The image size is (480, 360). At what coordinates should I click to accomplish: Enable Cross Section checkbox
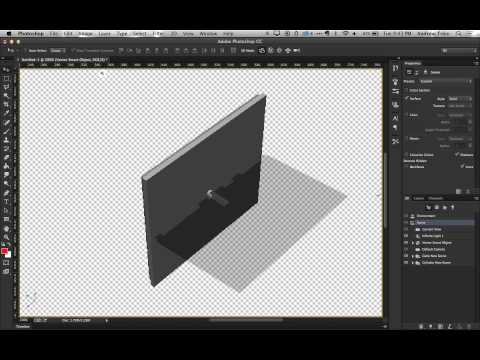[x=406, y=90]
